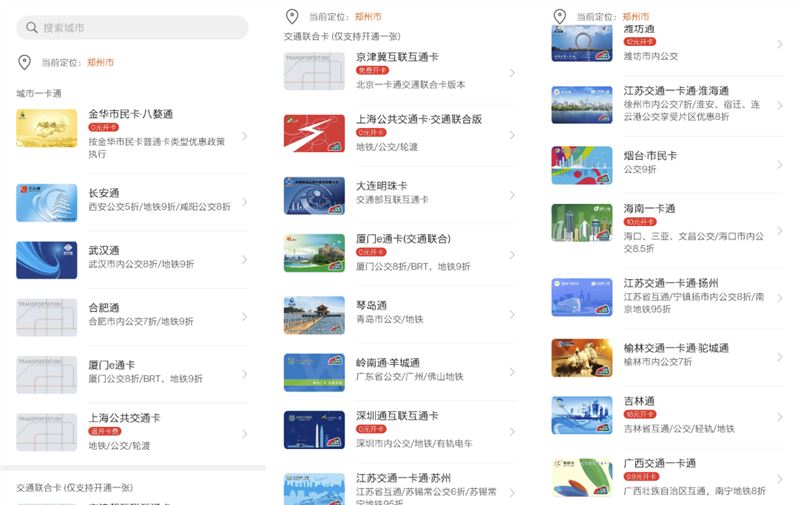
Task: Select the 厦门e通卡(交通联合) card image
Action: (314, 253)
